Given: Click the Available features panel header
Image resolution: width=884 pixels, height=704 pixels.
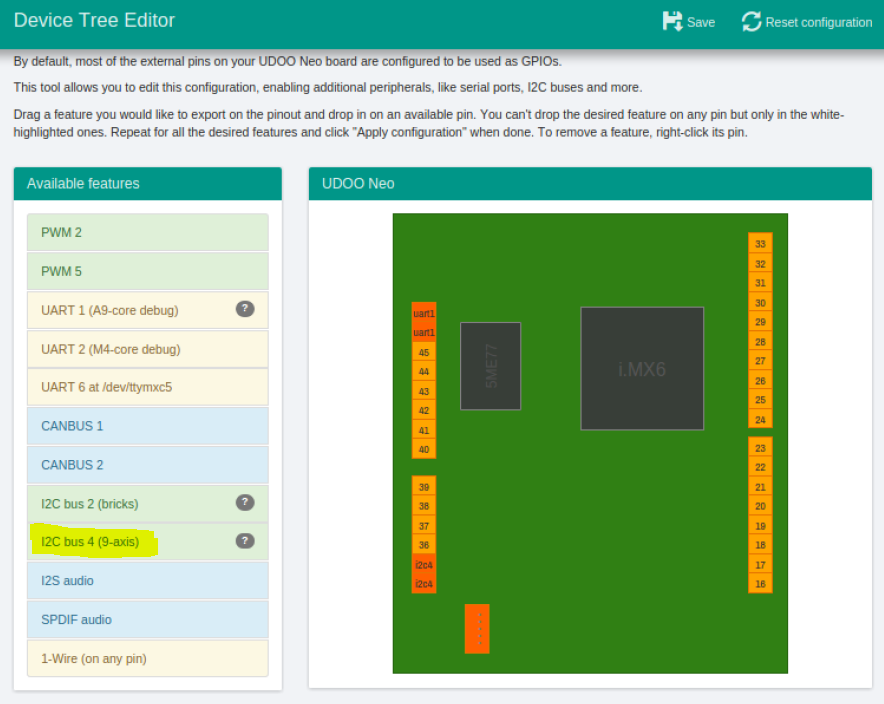Looking at the screenshot, I should point(148,183).
